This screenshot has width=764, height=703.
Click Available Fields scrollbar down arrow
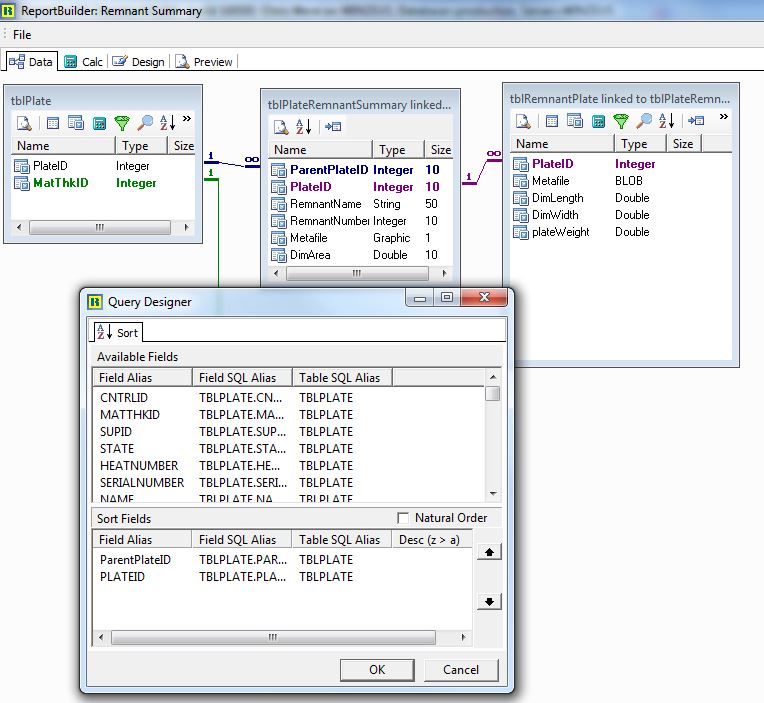493,494
